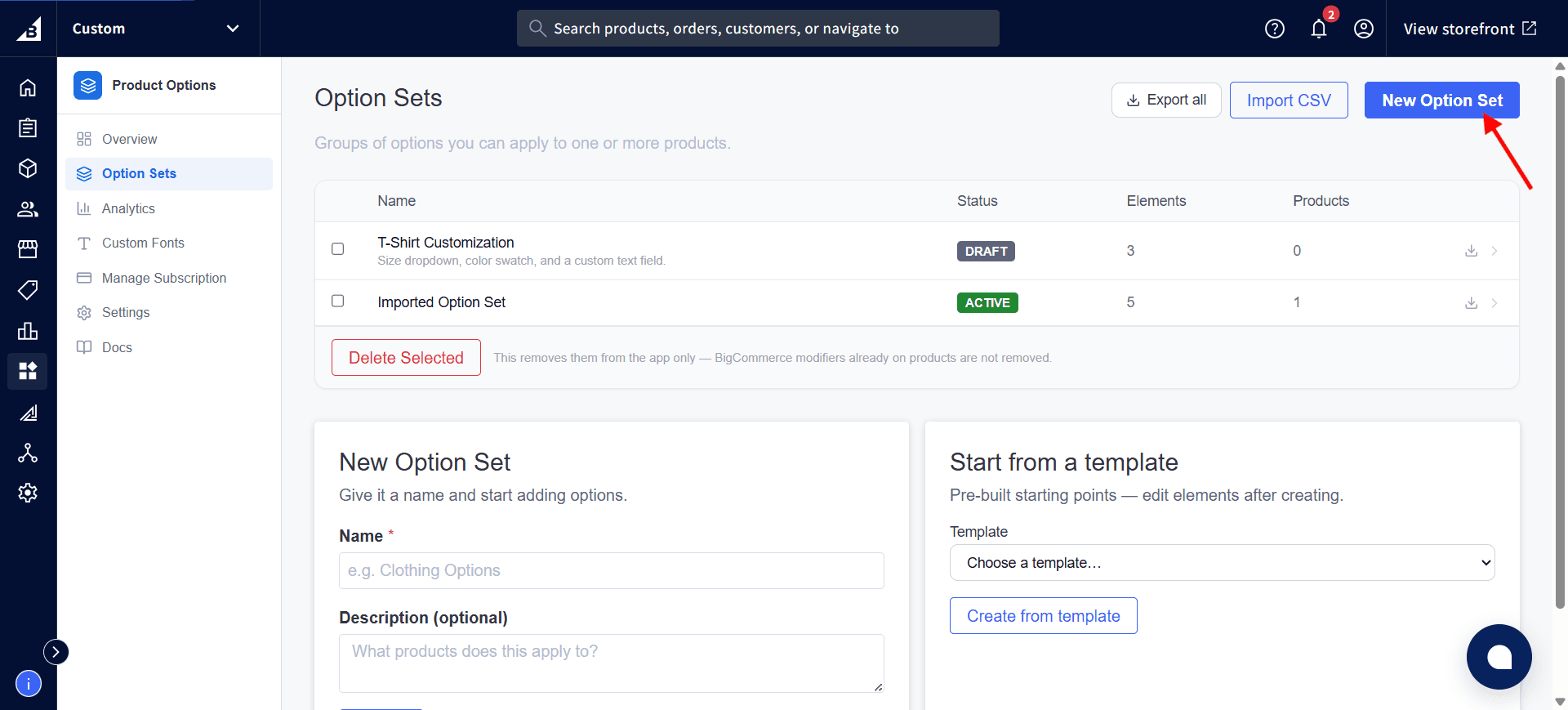Image resolution: width=1568 pixels, height=710 pixels.
Task: Open the Storefront shop icon
Action: [x=28, y=249]
